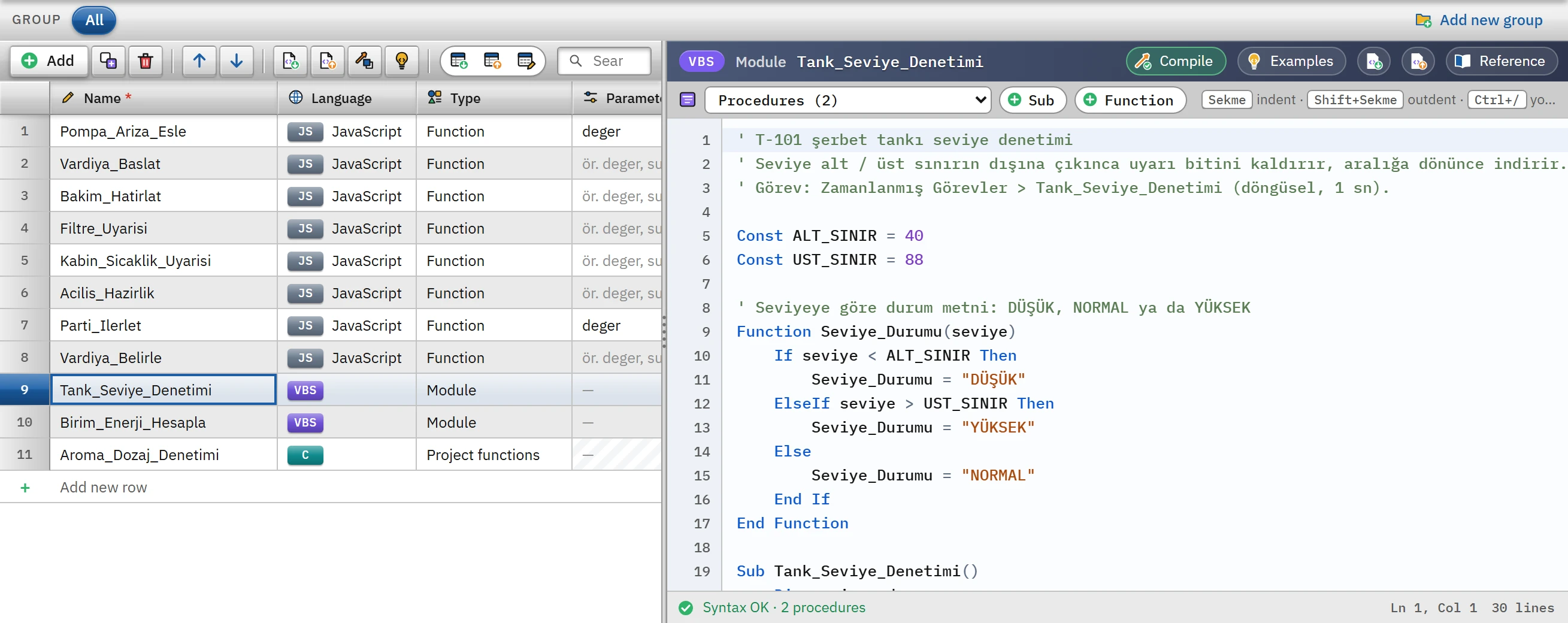Select the Kabin_Sicaklik_Uyarisi row
The width and height of the screenshot is (1568, 623).
(331, 261)
